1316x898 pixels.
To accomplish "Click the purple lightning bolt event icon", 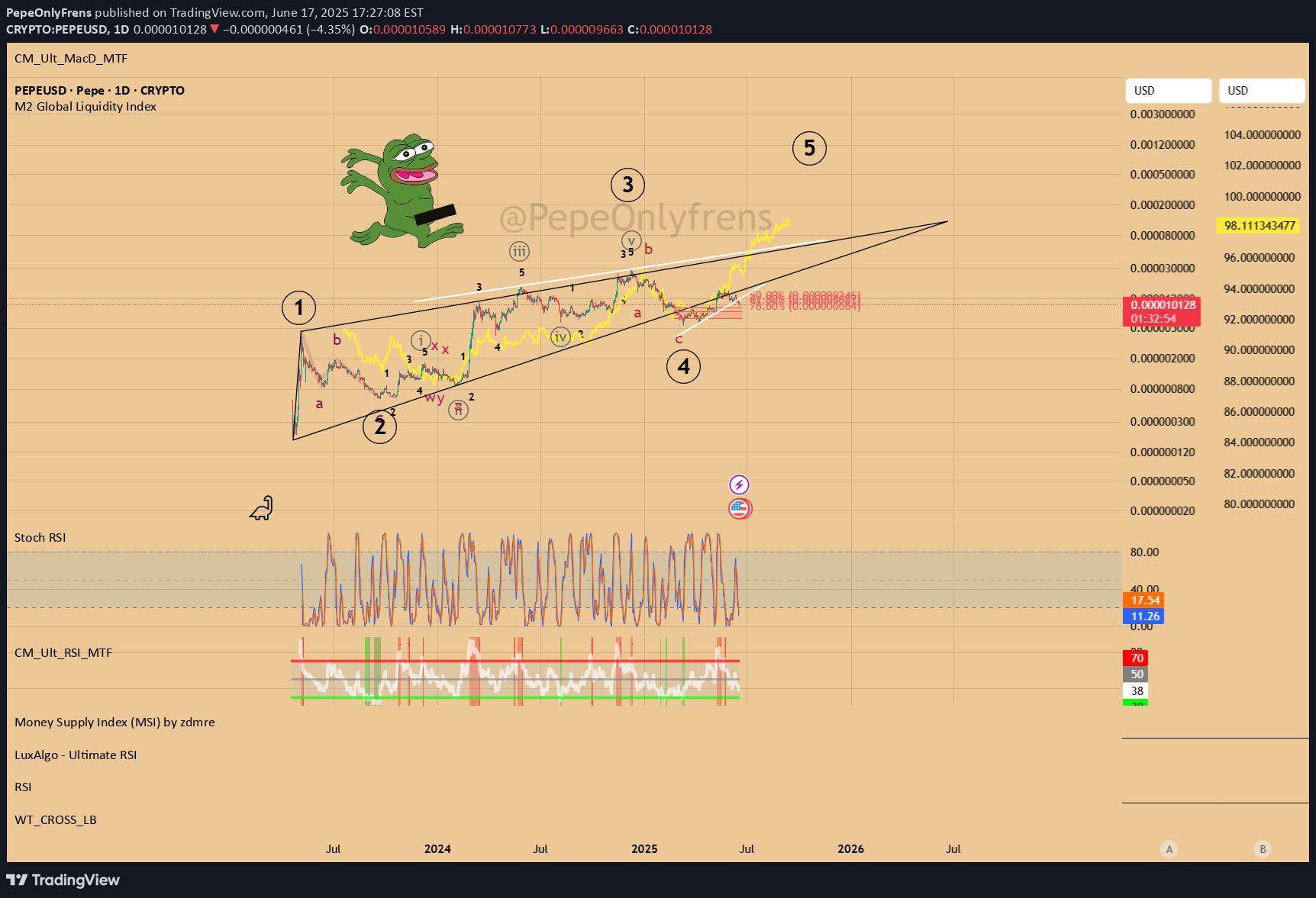I will (739, 484).
